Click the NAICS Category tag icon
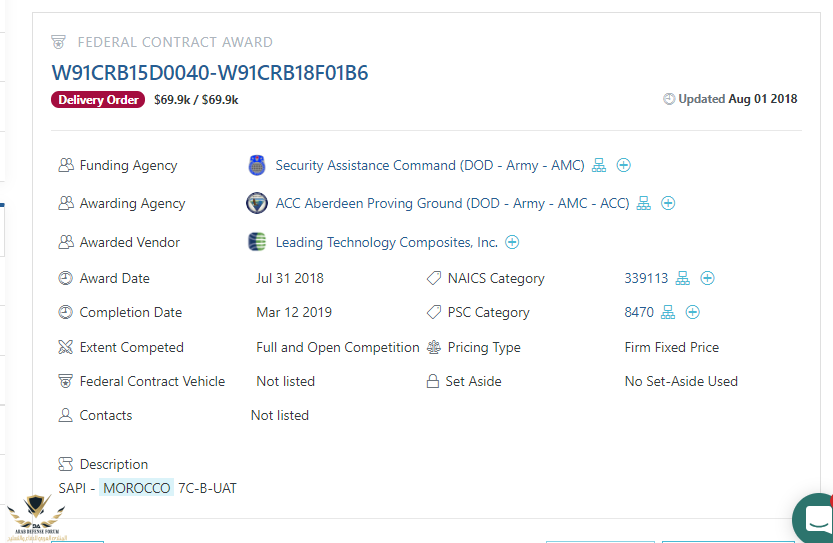 click(434, 278)
